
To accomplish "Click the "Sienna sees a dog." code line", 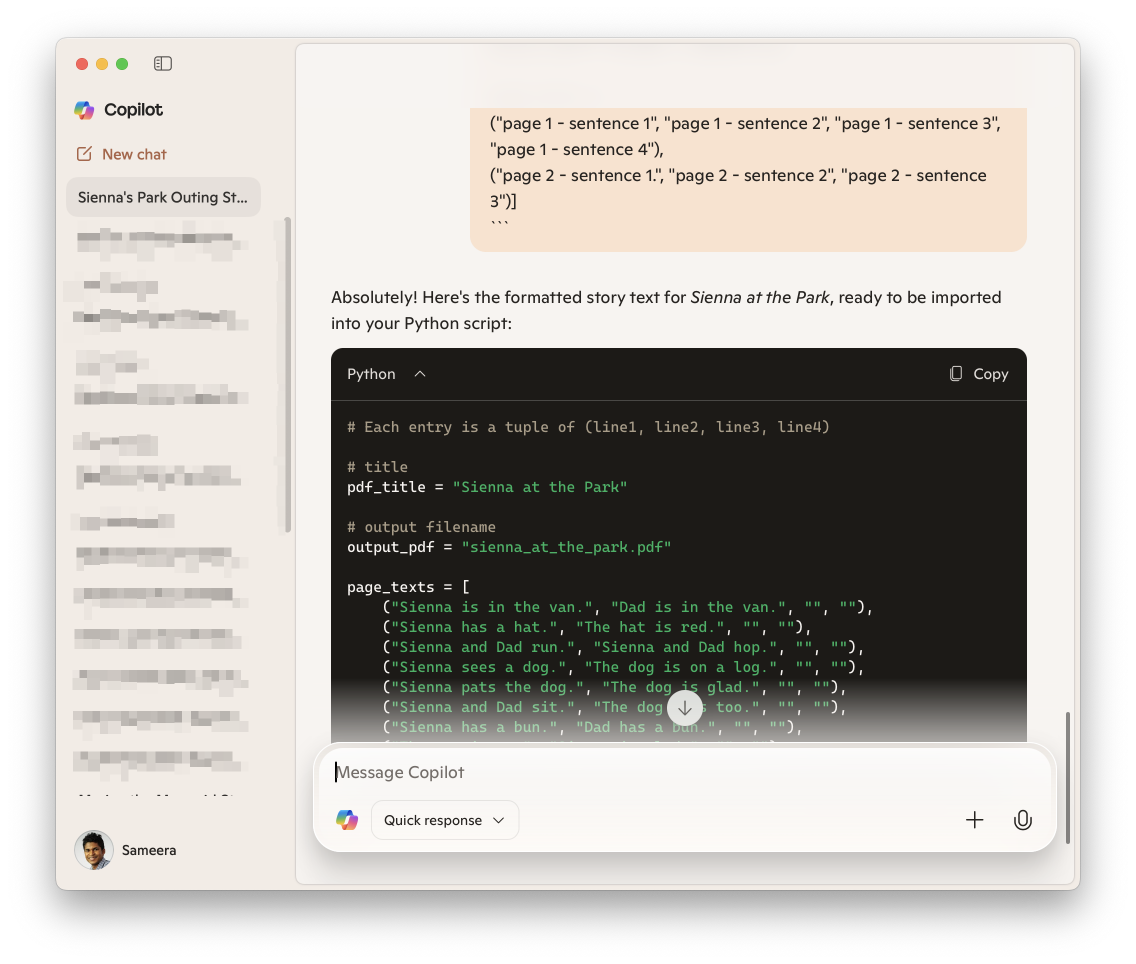I will tap(623, 667).
